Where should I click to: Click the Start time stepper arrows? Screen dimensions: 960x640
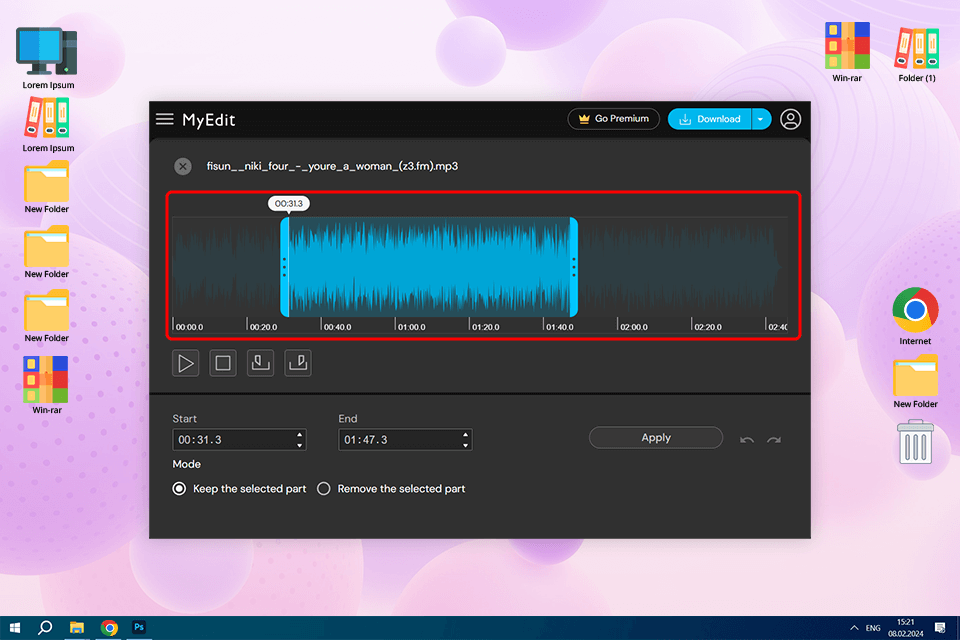[x=299, y=440]
